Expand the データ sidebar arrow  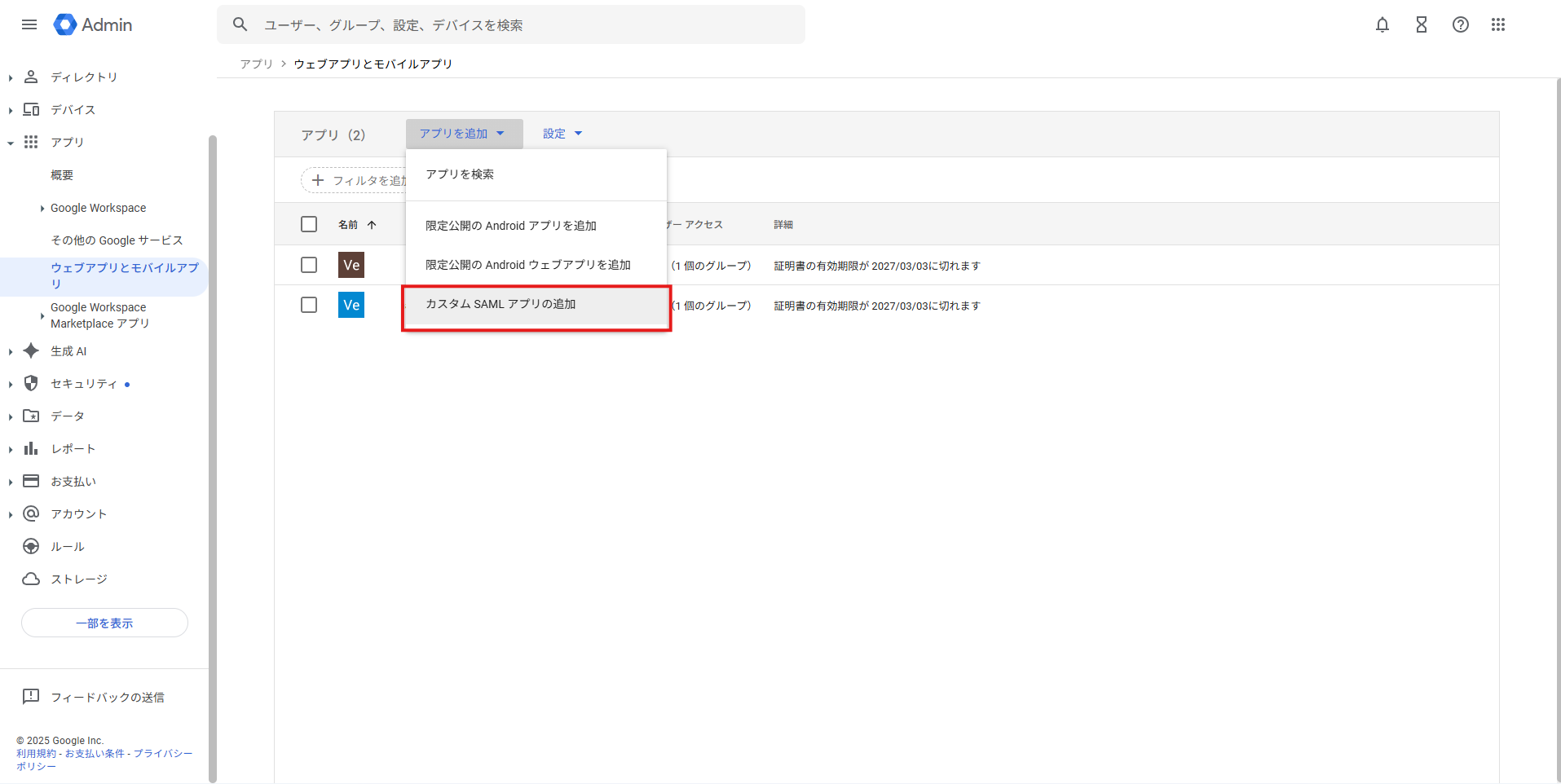point(11,416)
